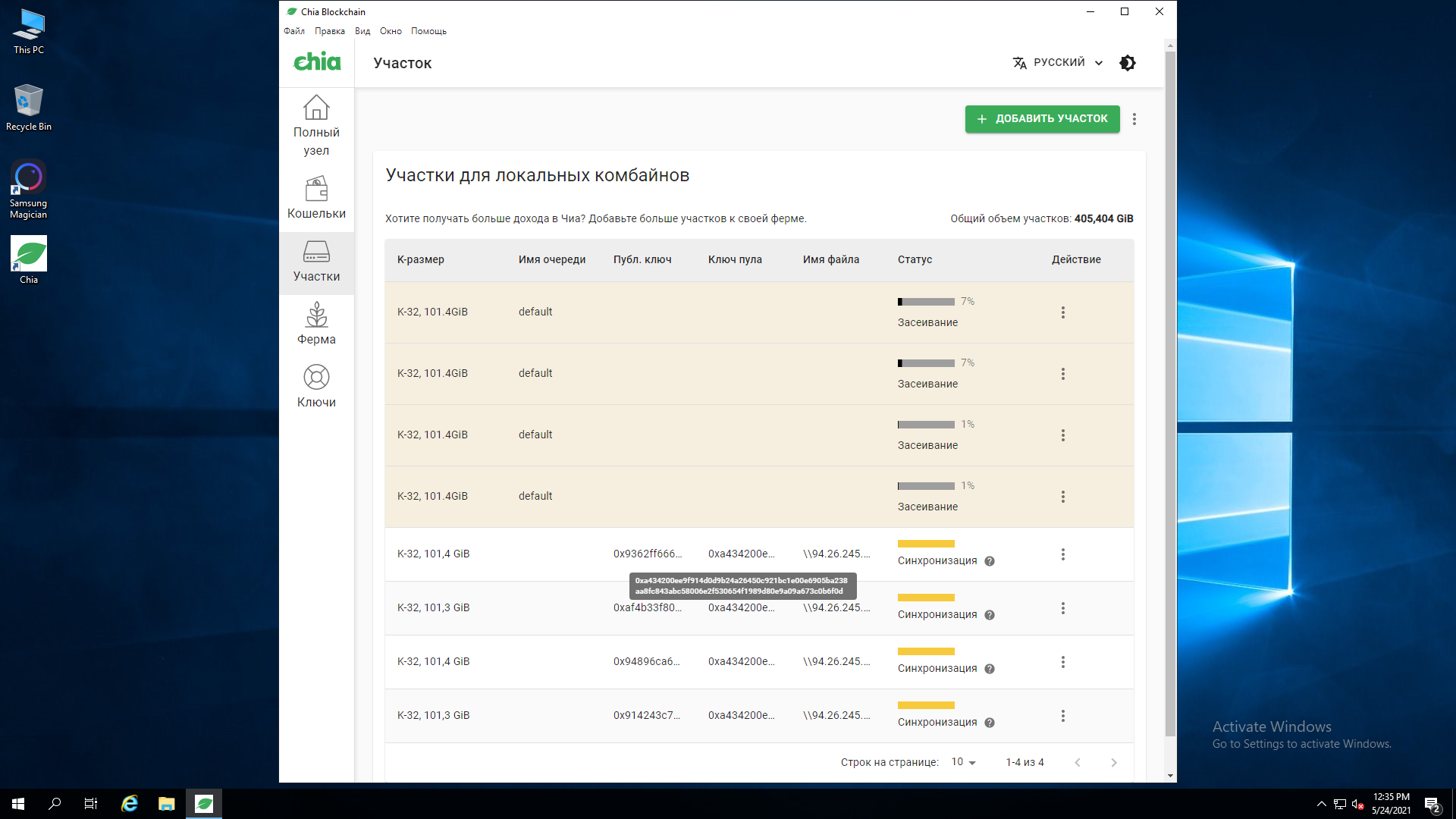The image size is (1456, 819).
Task: Open the action menu for the last 1% seeding plot
Action: pyautogui.click(x=1063, y=497)
